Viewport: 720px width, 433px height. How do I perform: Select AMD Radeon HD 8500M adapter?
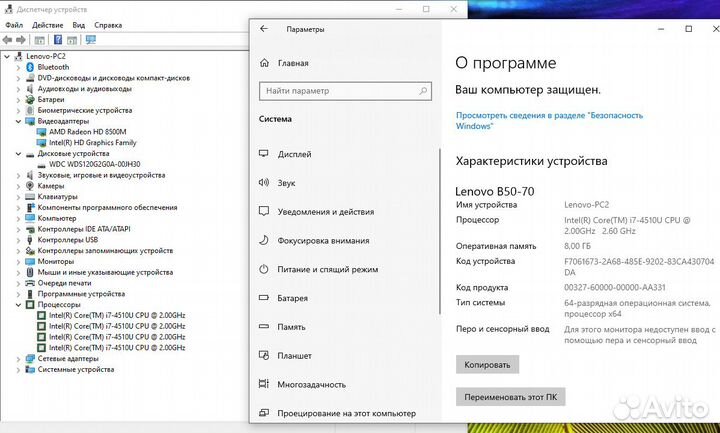[88, 132]
